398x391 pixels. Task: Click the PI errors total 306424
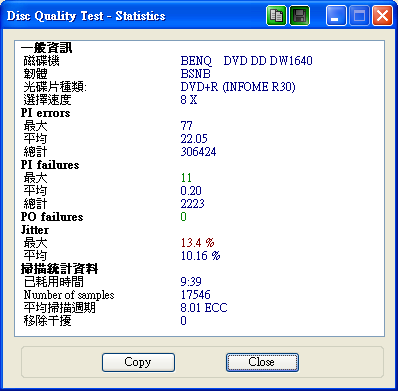click(198, 152)
